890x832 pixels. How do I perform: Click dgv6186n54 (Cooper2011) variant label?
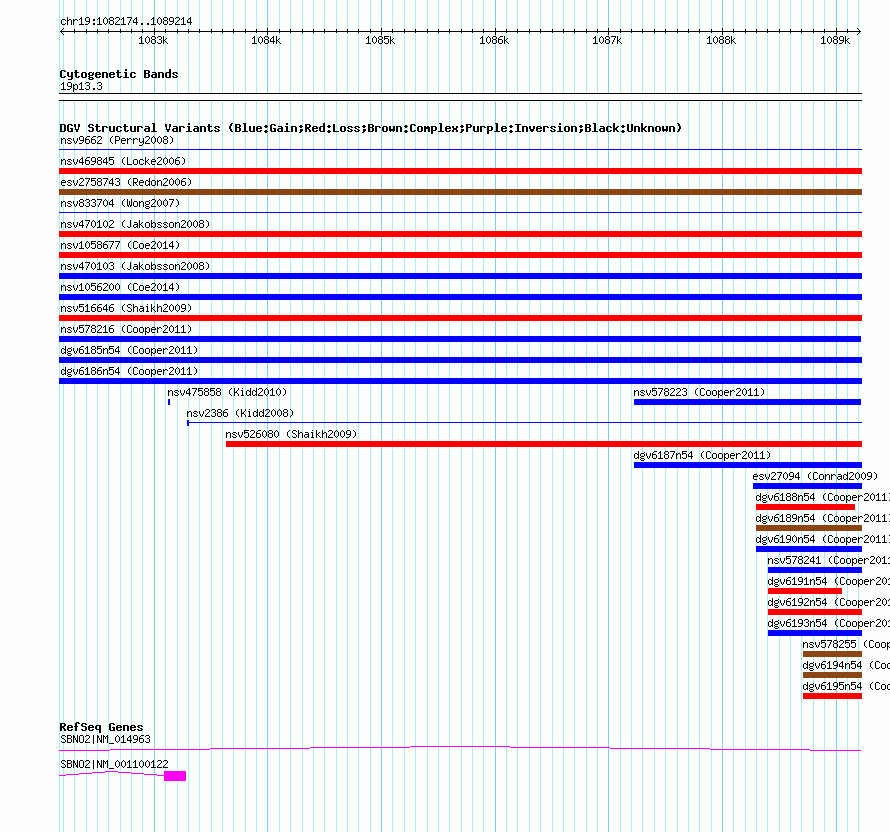pos(129,371)
